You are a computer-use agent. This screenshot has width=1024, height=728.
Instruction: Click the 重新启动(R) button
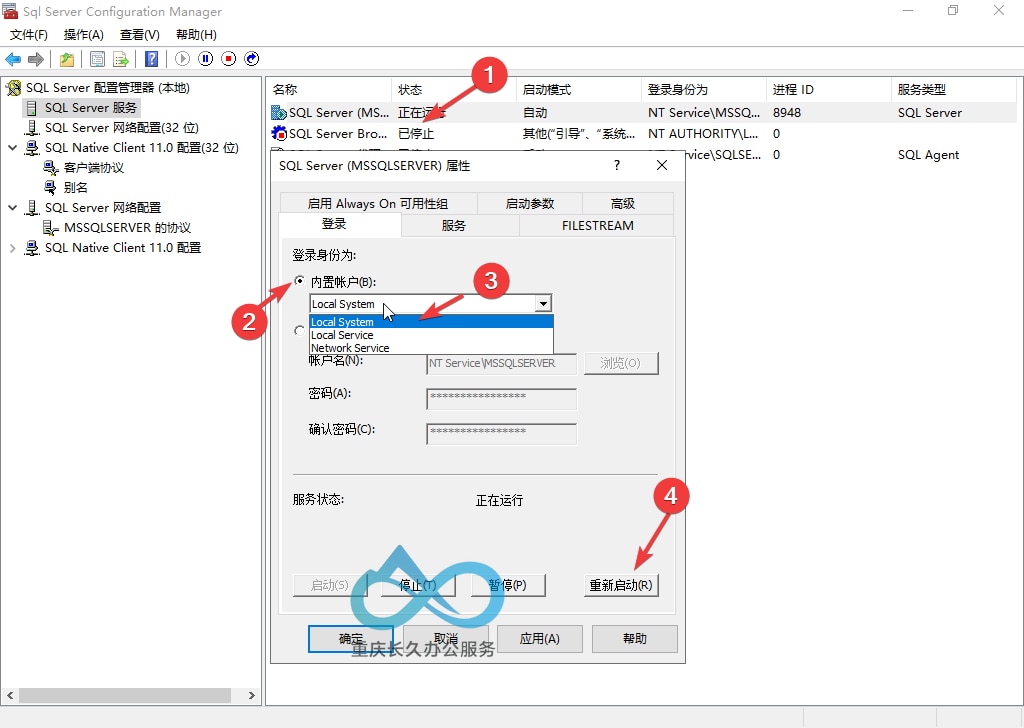(x=621, y=586)
